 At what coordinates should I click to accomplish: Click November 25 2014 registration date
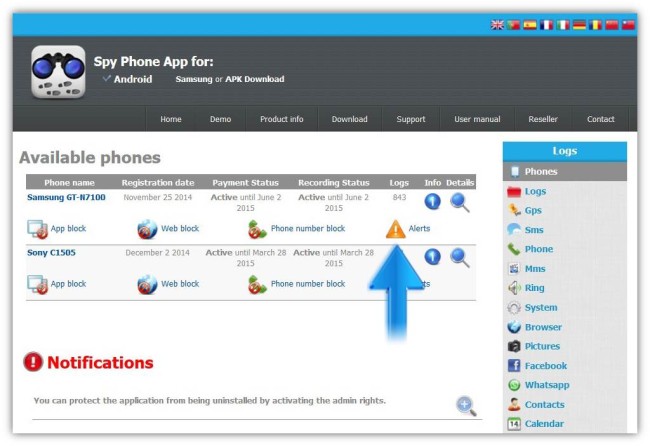158,197
